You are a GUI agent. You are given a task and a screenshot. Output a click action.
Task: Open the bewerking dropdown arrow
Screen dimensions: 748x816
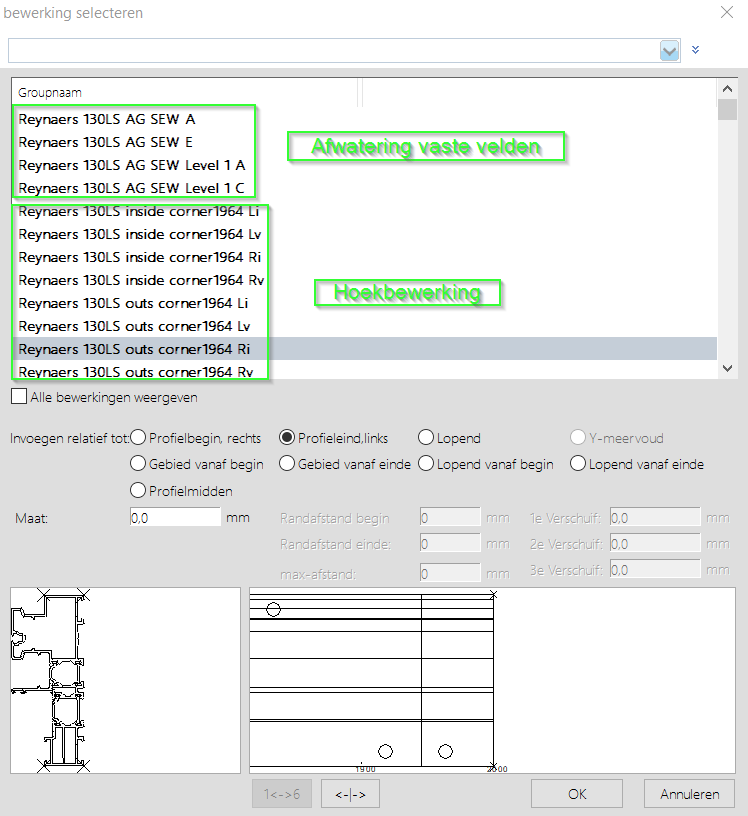click(669, 51)
